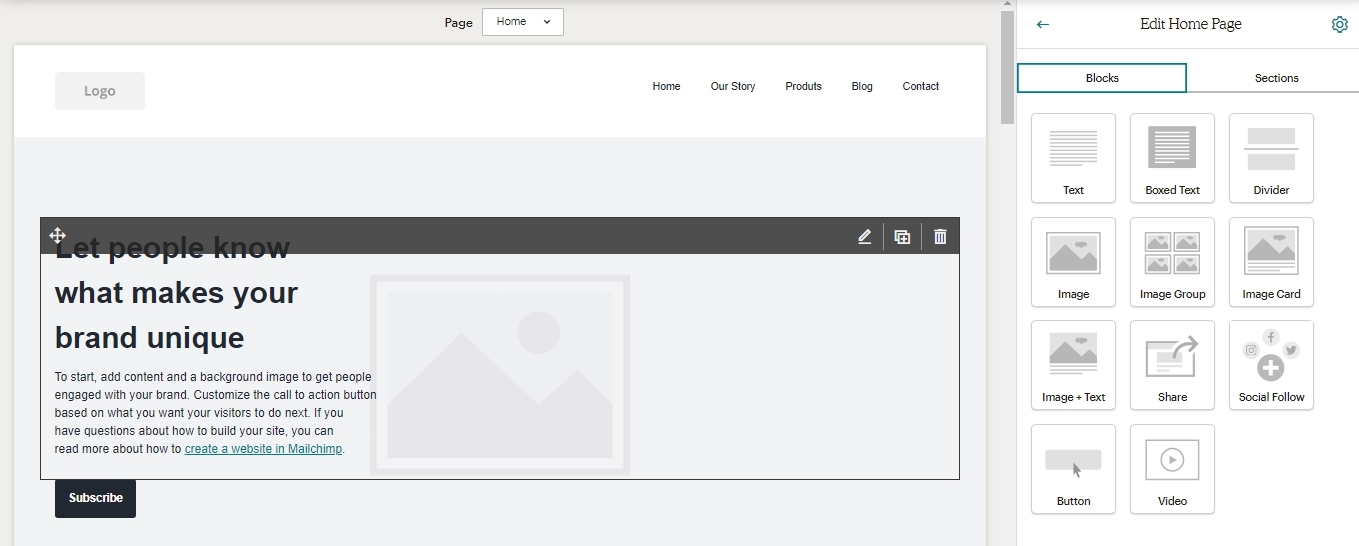The width and height of the screenshot is (1359, 546).
Task: Click the move handle on the selected block
Action: coord(57,236)
